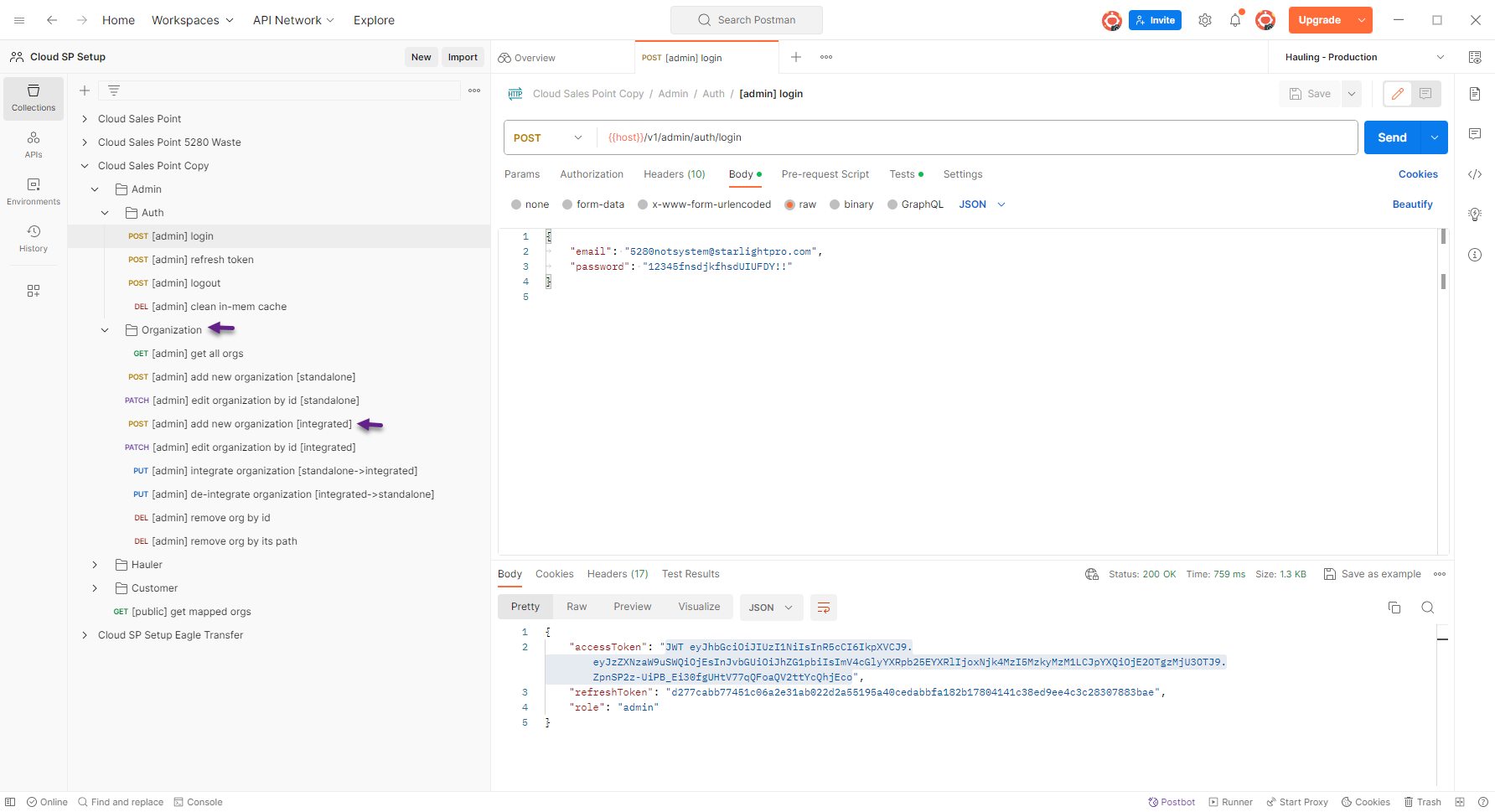
Task: Switch to the Params tab
Action: click(x=522, y=174)
